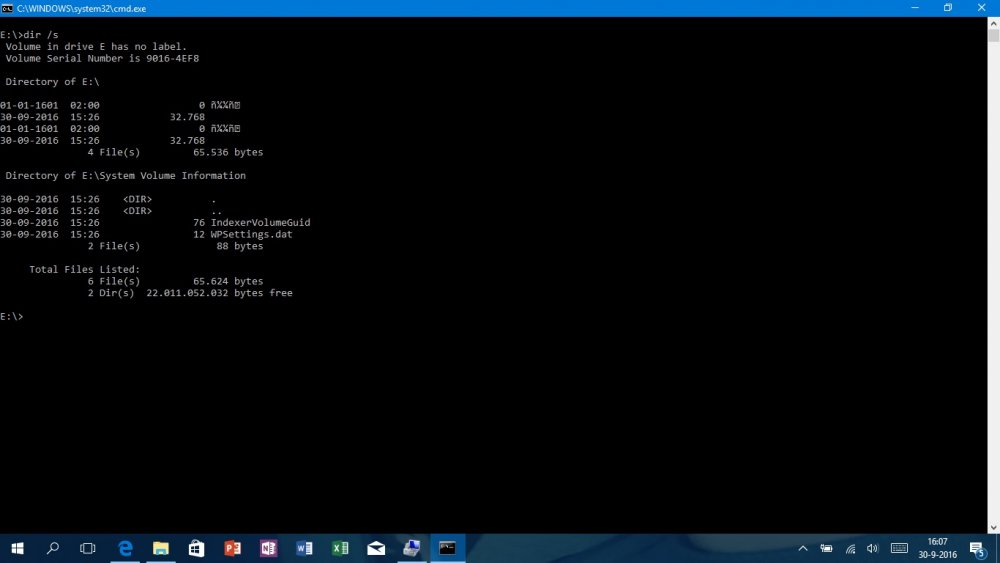This screenshot has width=1000, height=563.
Task: Click 'Volume Serial Number is 9016-4EF8' line
Action: click(x=102, y=58)
